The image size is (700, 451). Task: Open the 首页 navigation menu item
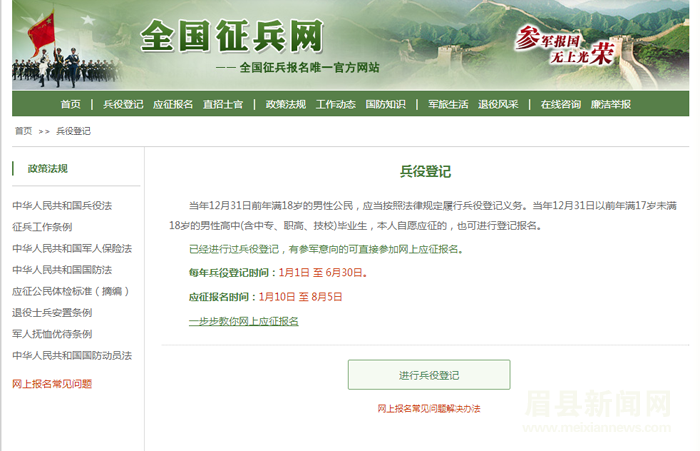tap(70, 104)
